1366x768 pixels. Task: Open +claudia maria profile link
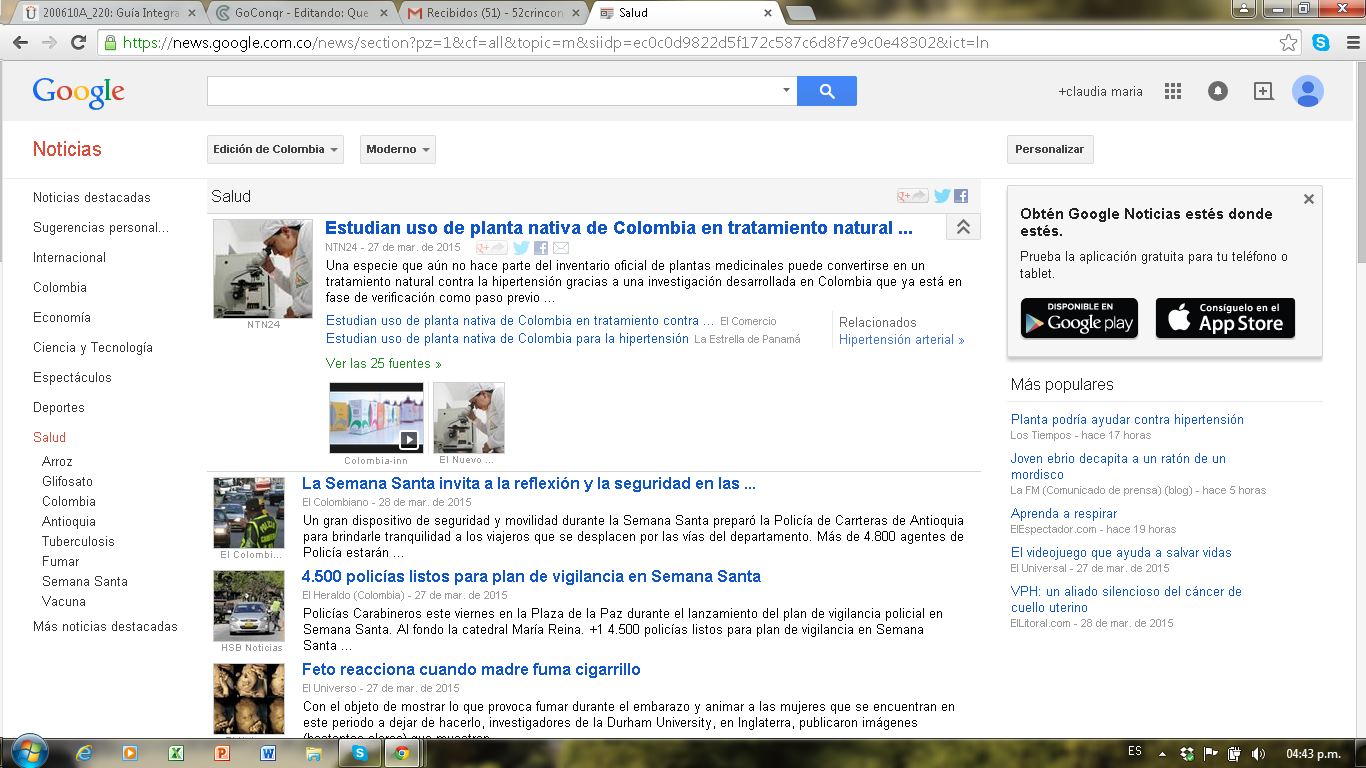click(x=1100, y=91)
